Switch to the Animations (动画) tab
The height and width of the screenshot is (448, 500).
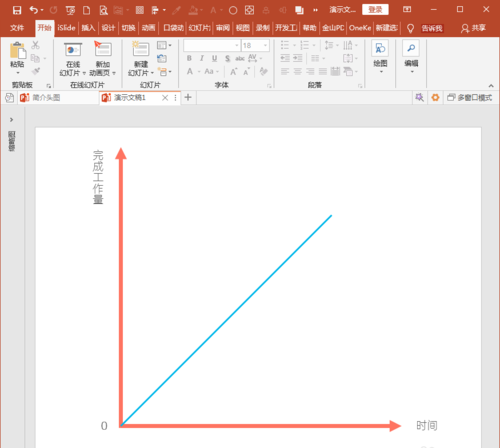[148, 28]
